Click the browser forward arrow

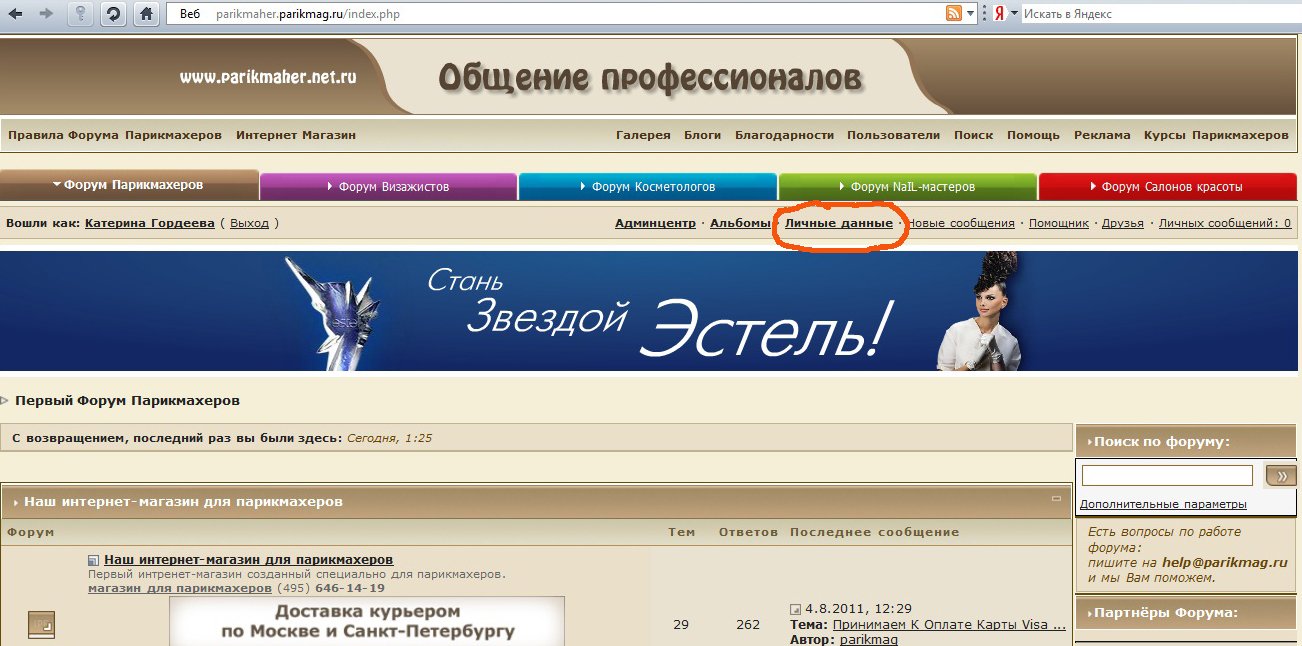(x=45, y=14)
